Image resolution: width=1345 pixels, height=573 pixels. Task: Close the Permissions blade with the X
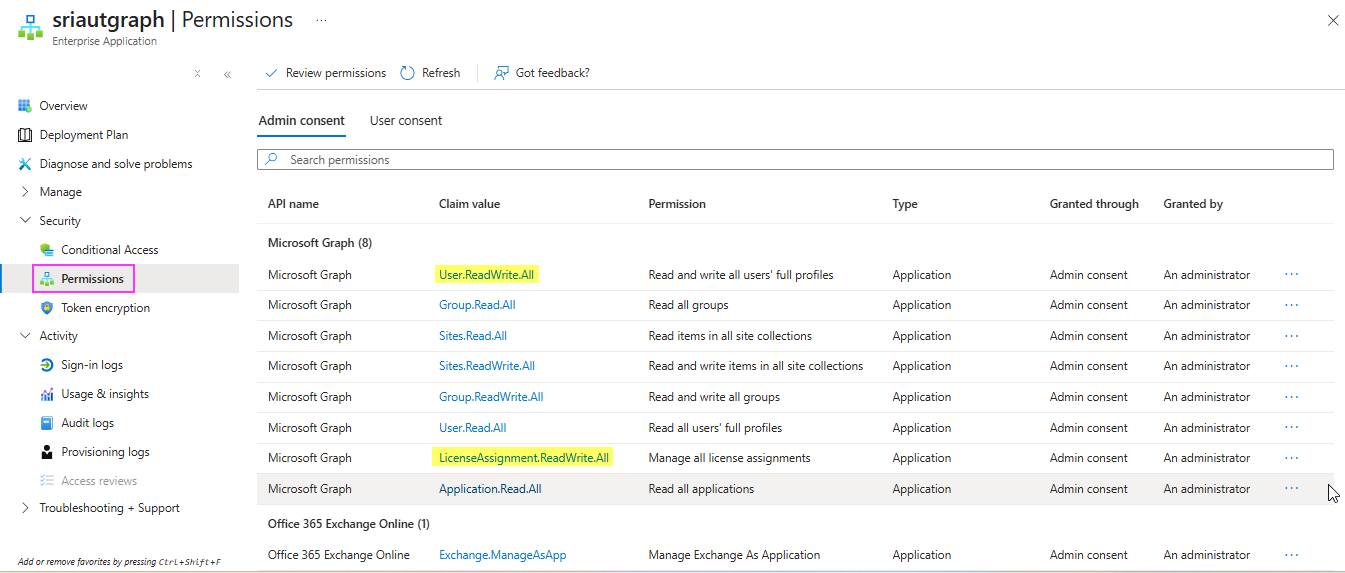point(1332,20)
